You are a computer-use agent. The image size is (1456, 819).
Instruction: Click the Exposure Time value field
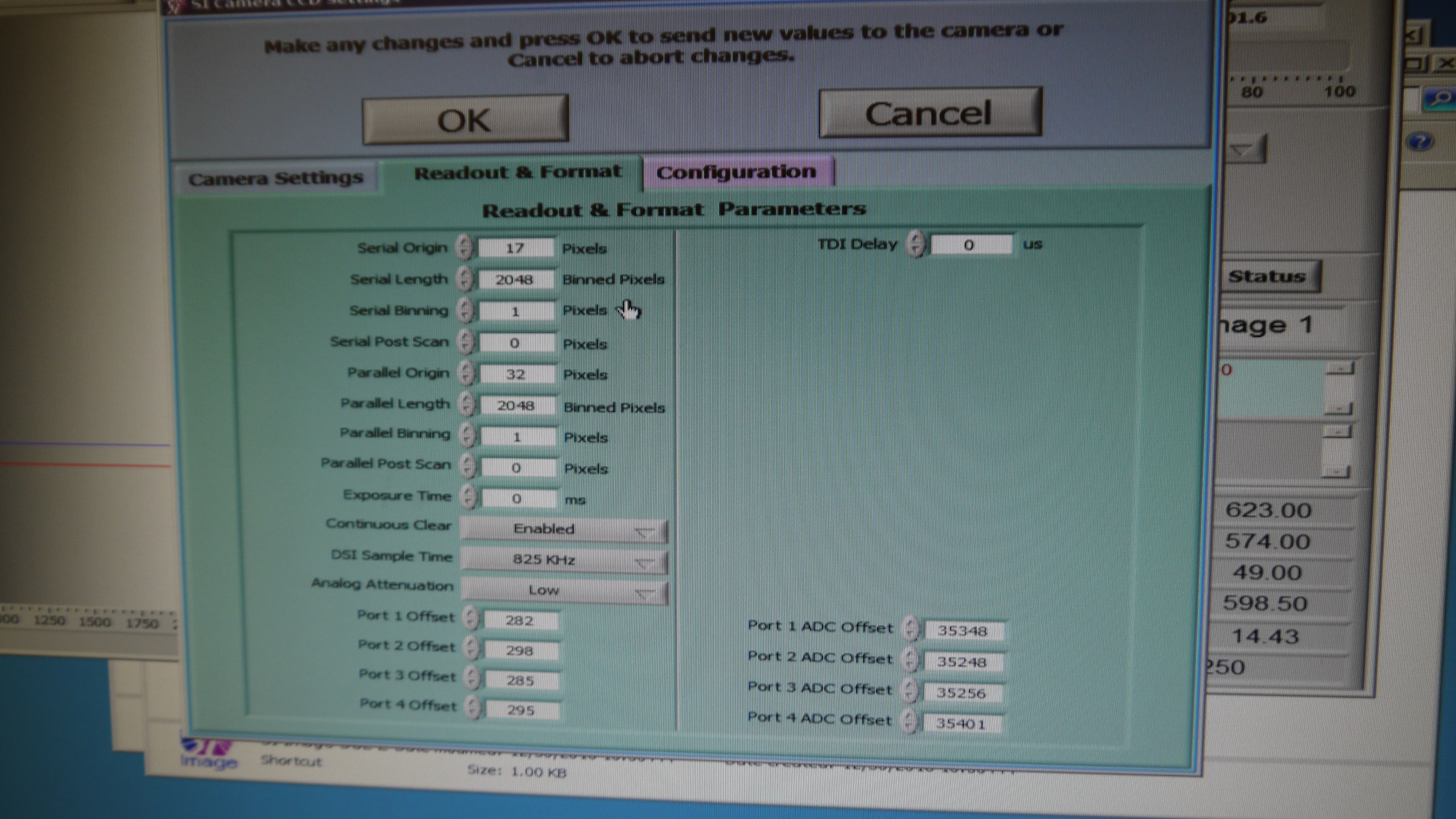click(x=519, y=498)
